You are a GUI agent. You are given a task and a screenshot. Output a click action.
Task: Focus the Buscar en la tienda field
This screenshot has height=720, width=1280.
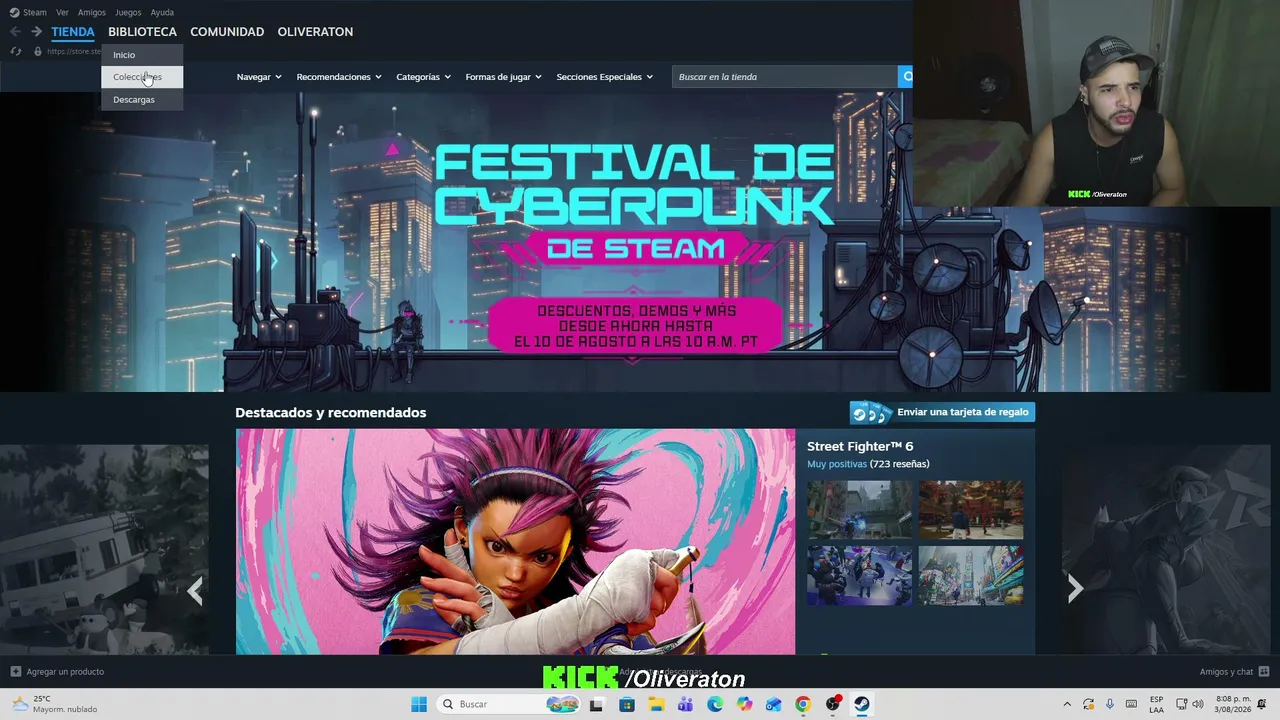point(785,77)
